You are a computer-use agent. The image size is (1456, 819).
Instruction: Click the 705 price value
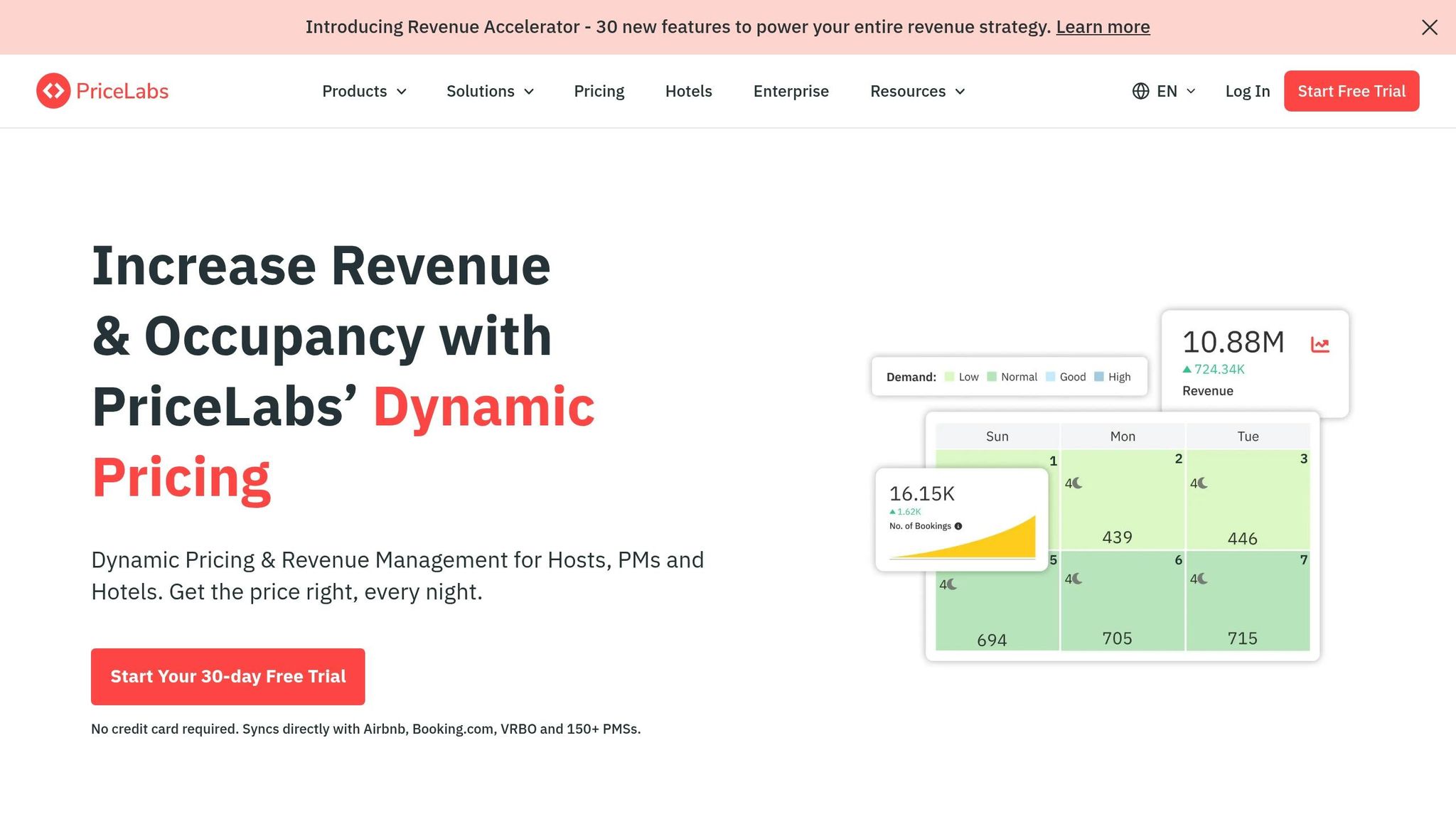1118,638
